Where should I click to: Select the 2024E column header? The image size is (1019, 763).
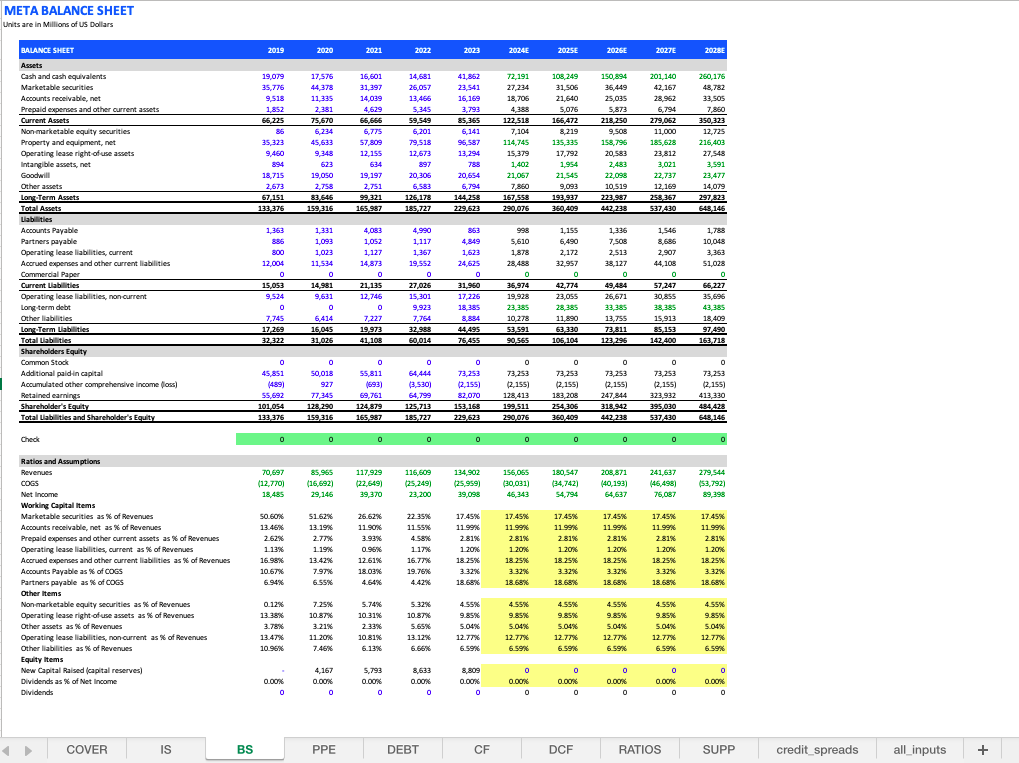click(519, 50)
